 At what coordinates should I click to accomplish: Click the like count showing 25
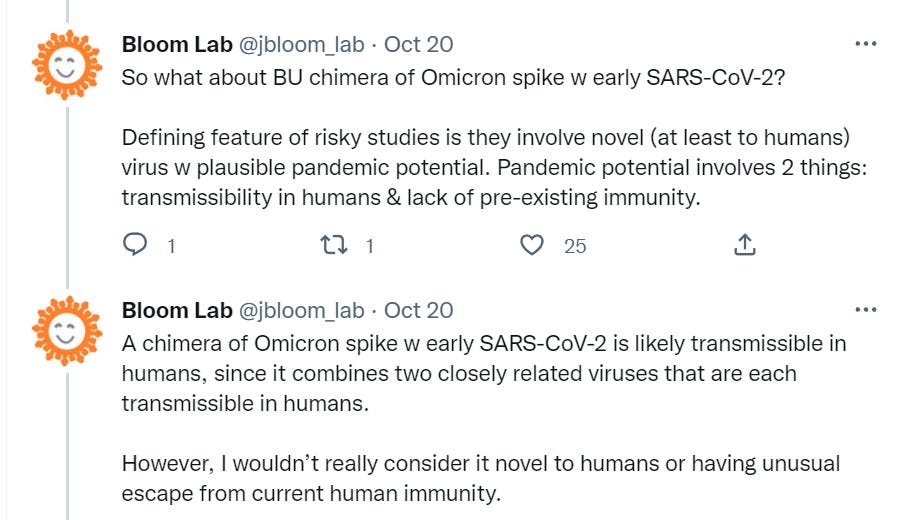point(575,246)
